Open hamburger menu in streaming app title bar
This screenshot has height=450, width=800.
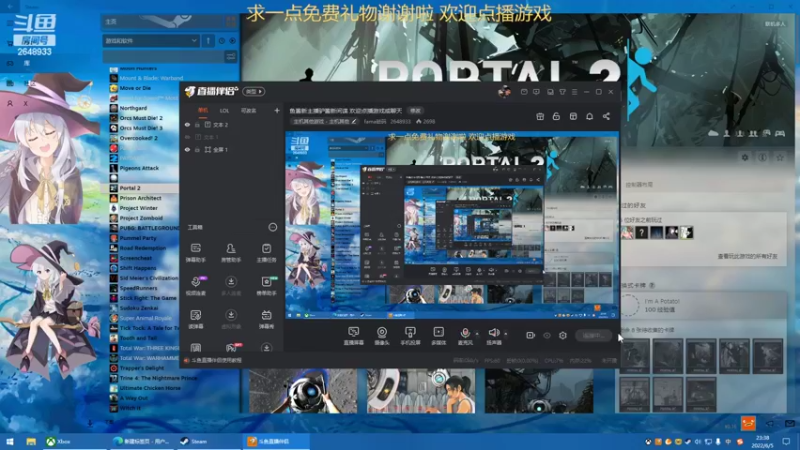click(x=574, y=92)
